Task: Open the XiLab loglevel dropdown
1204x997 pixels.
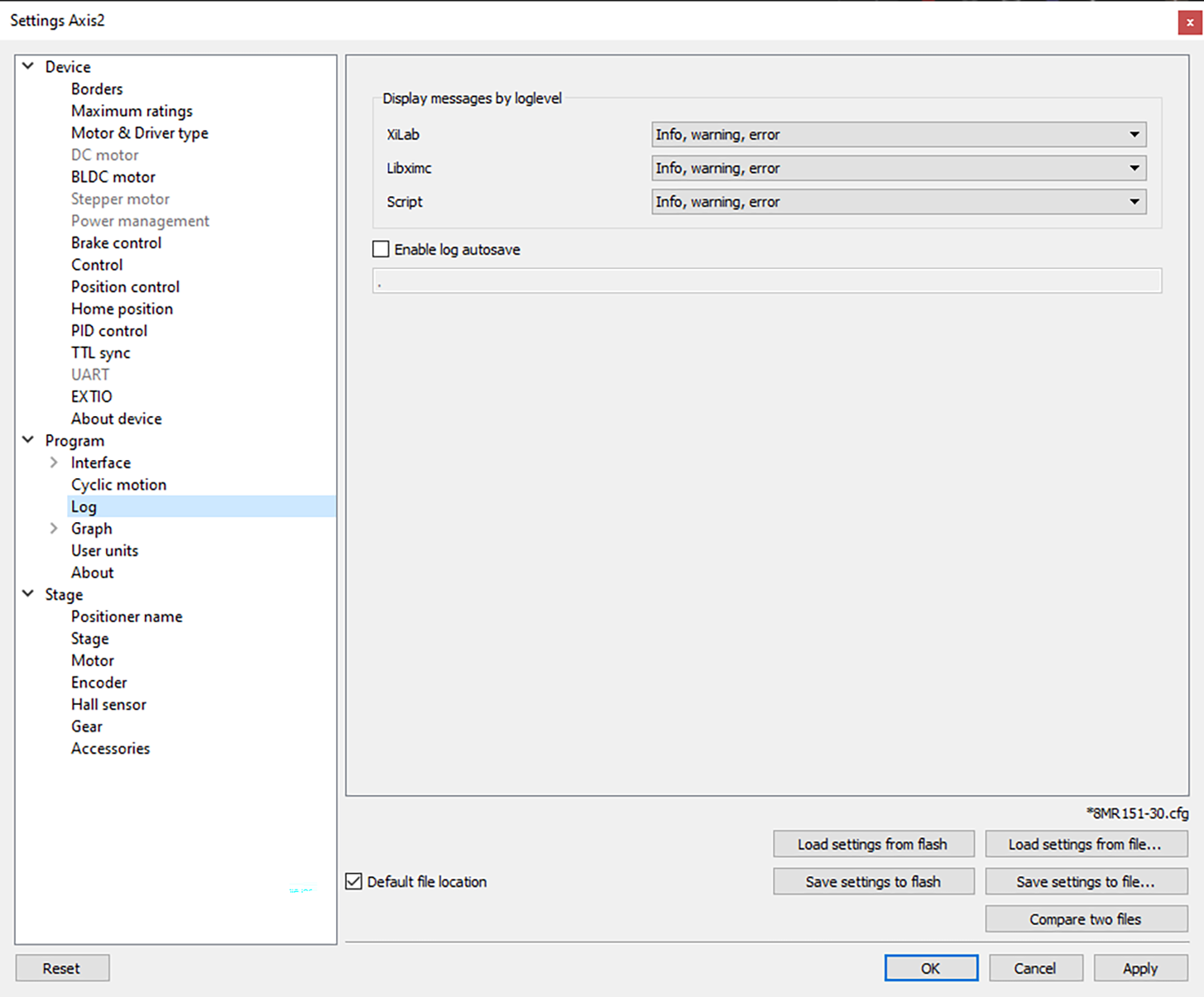Action: [x=899, y=134]
